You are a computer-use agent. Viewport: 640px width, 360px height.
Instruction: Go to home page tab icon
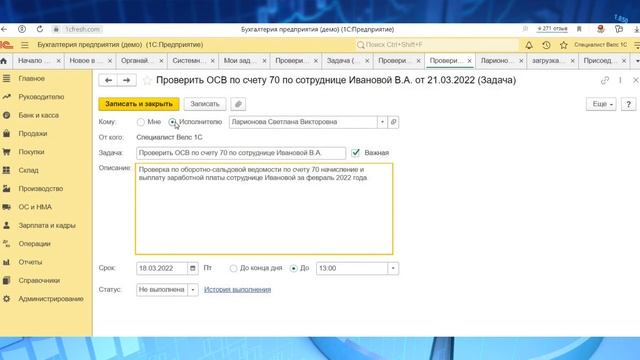point(4,61)
